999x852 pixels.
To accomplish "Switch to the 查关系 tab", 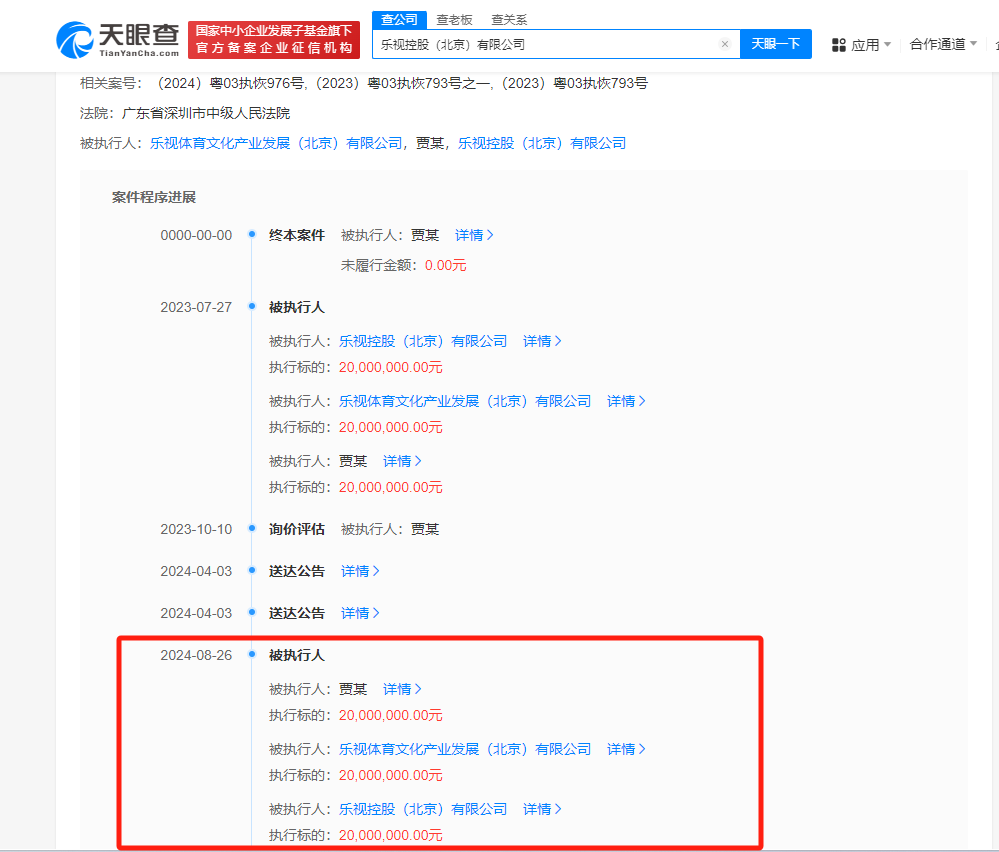I will (510, 19).
